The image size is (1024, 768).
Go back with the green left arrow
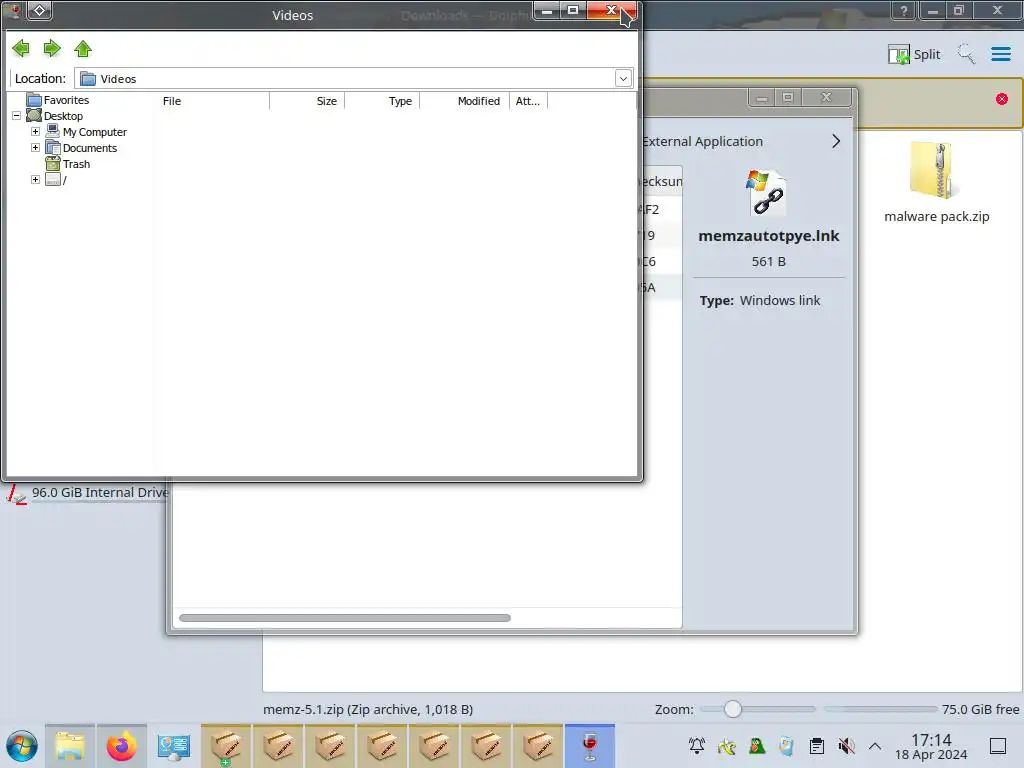click(21, 48)
